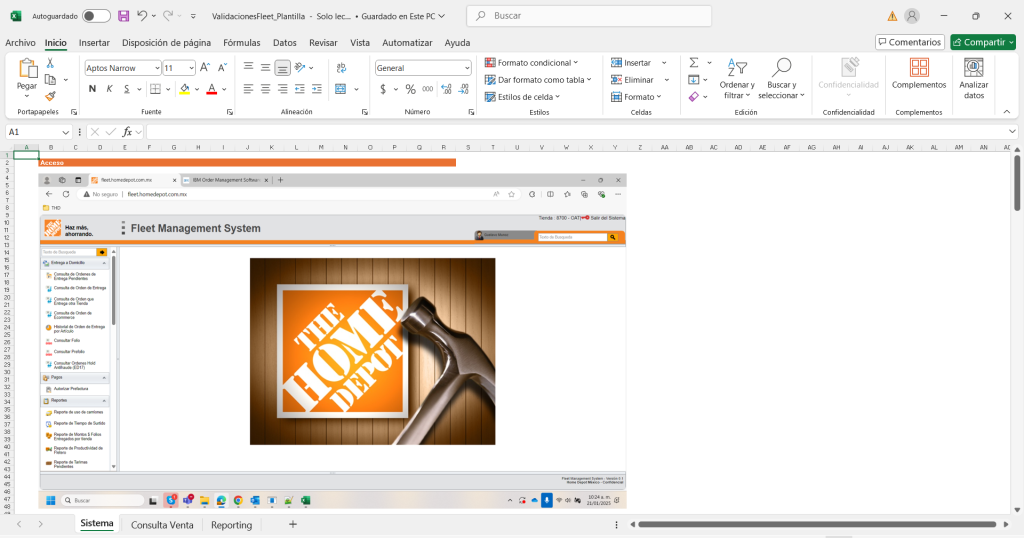Collapse the ribbon with the chevron

pyautogui.click(x=1006, y=112)
